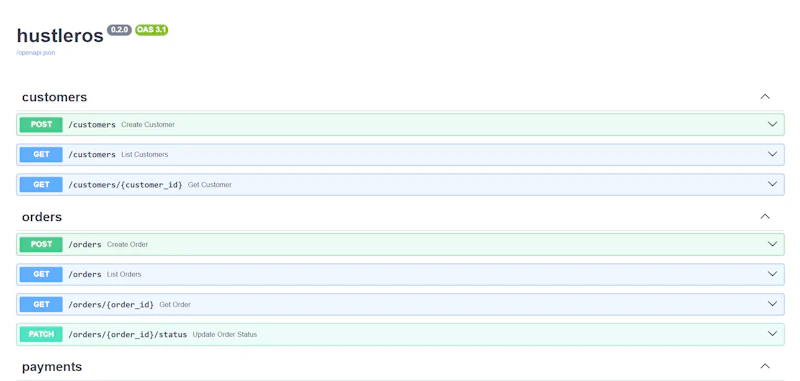Expand the Get Order endpoint arrow
Image resolution: width=800 pixels, height=381 pixels.
click(772, 304)
